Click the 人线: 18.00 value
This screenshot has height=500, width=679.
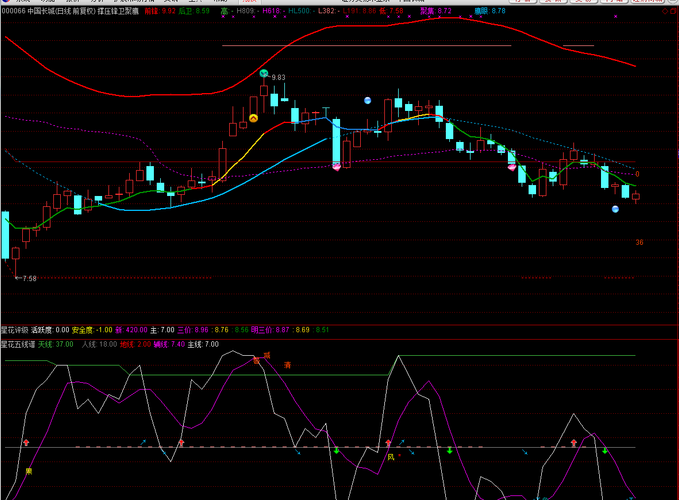tap(99, 345)
